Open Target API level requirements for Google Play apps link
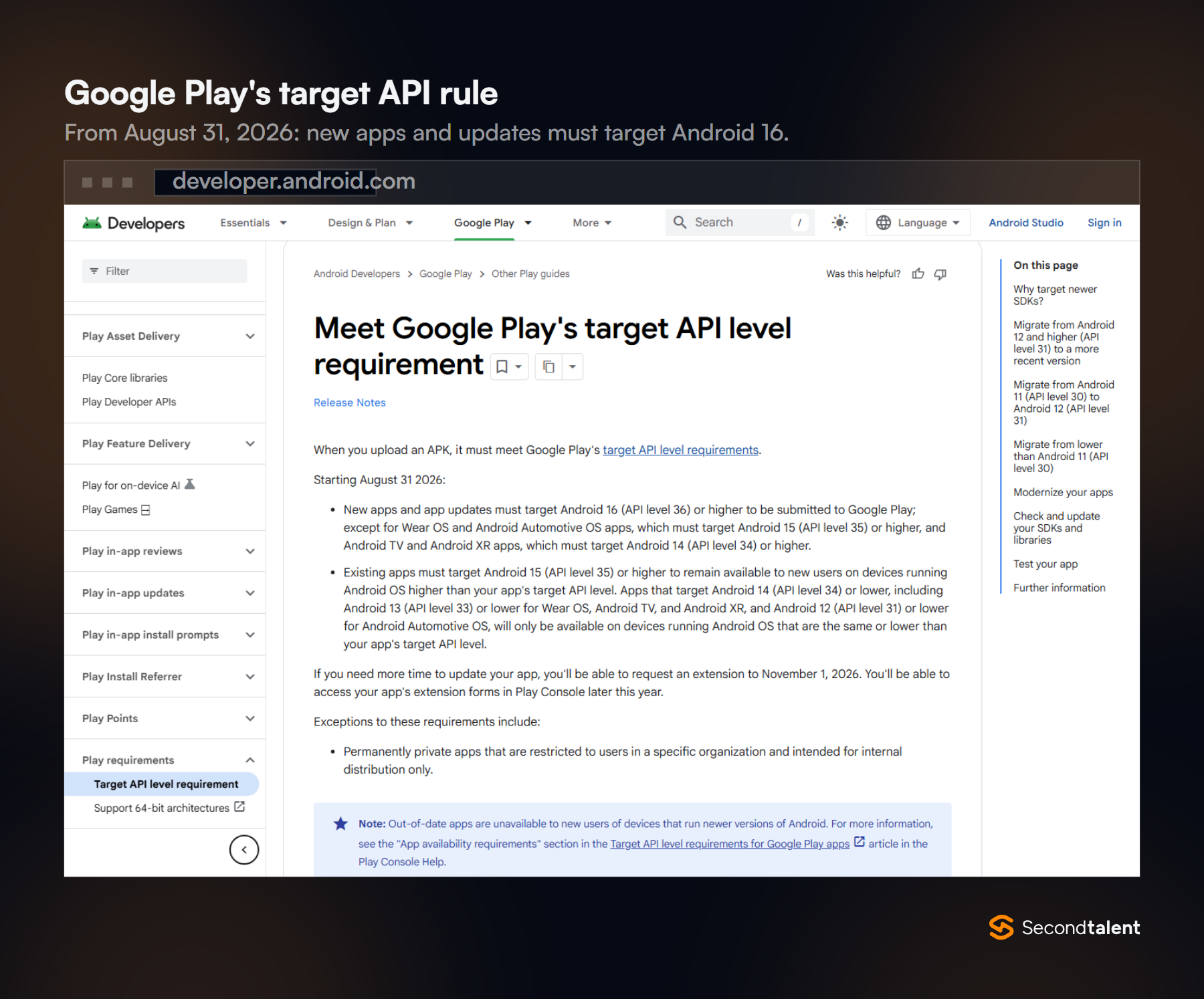Viewport: 1204px width, 999px height. tap(730, 844)
